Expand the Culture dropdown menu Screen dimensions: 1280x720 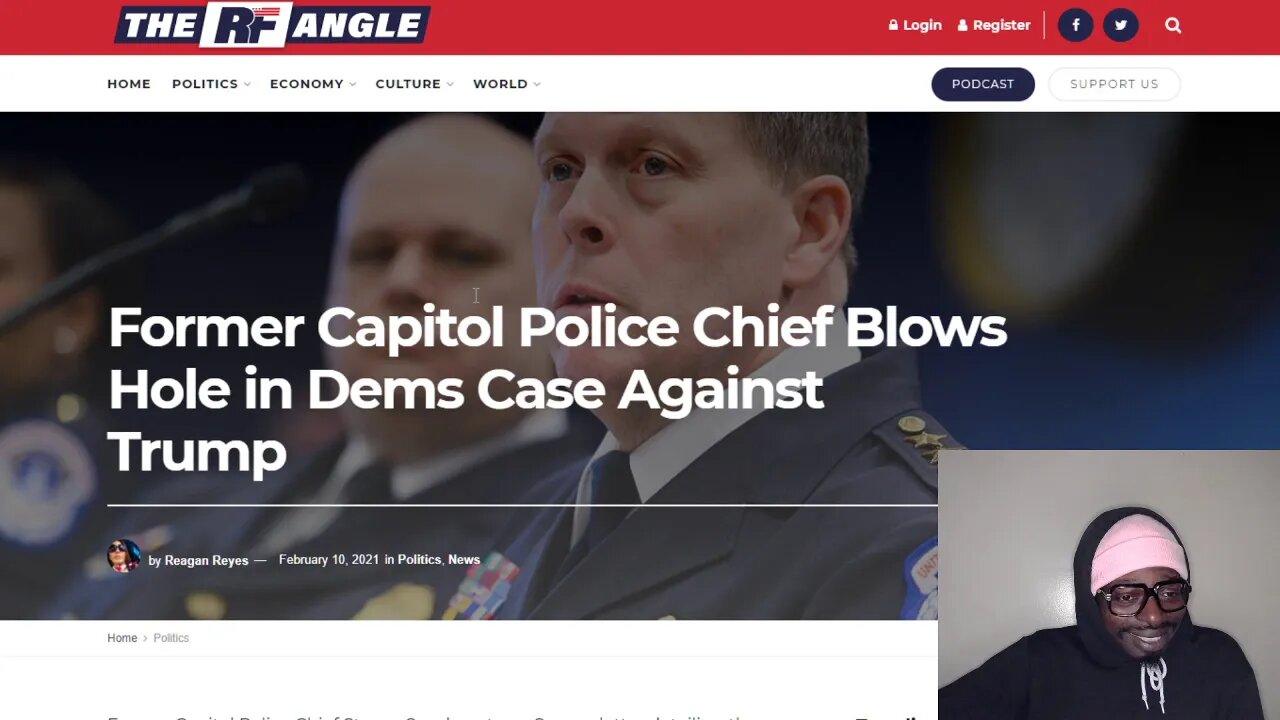pos(414,84)
